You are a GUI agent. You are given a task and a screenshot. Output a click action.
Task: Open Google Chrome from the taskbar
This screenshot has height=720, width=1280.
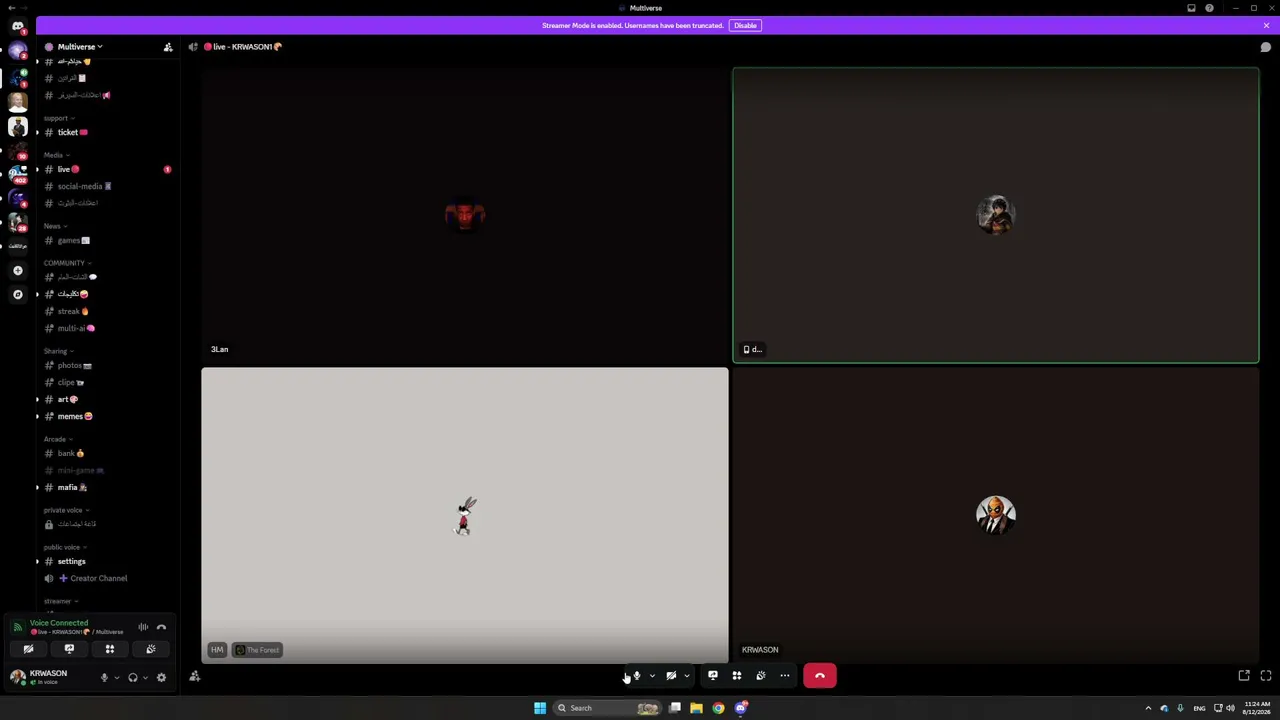718,708
